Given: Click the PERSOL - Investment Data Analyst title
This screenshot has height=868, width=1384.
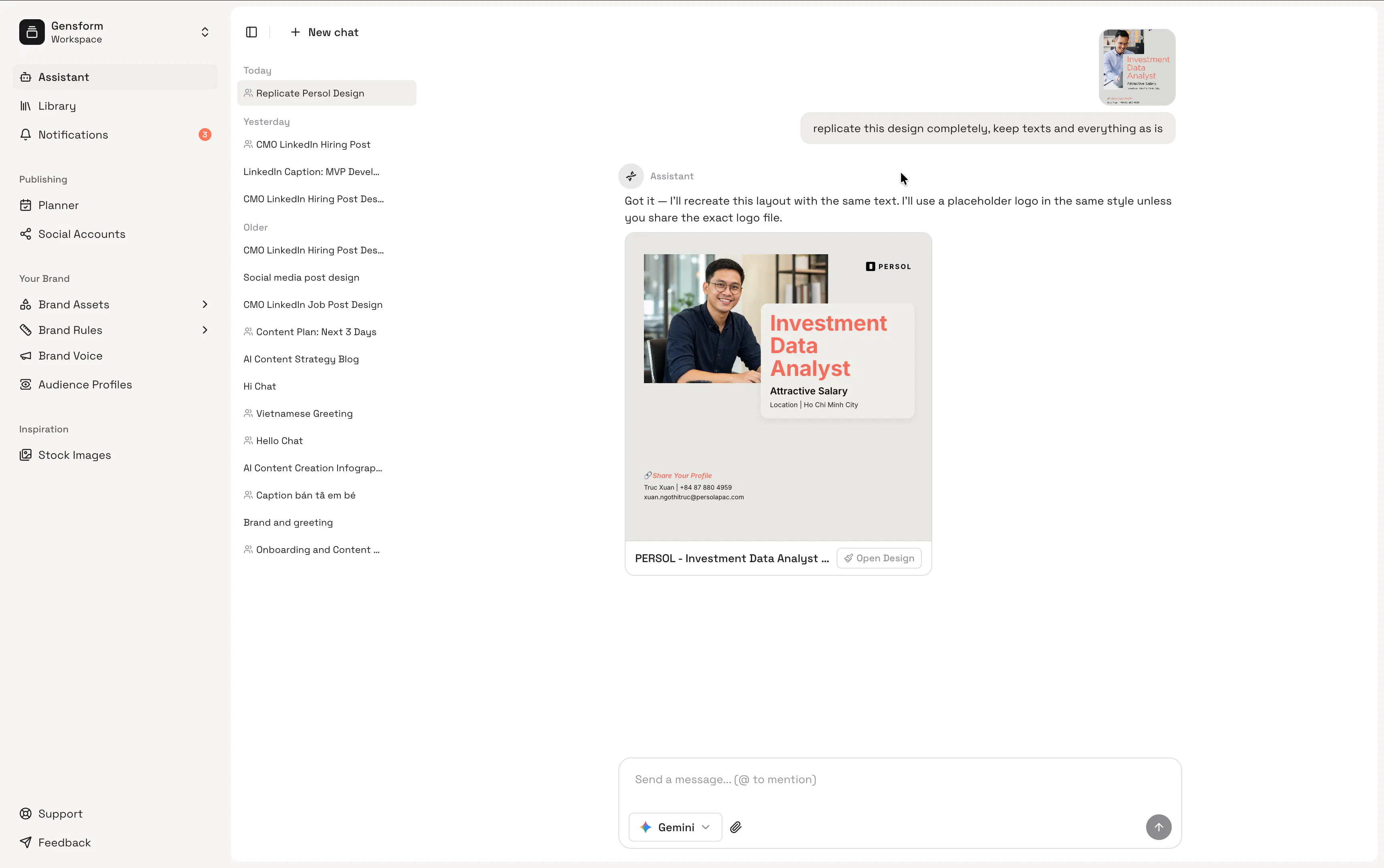Looking at the screenshot, I should tap(732, 559).
